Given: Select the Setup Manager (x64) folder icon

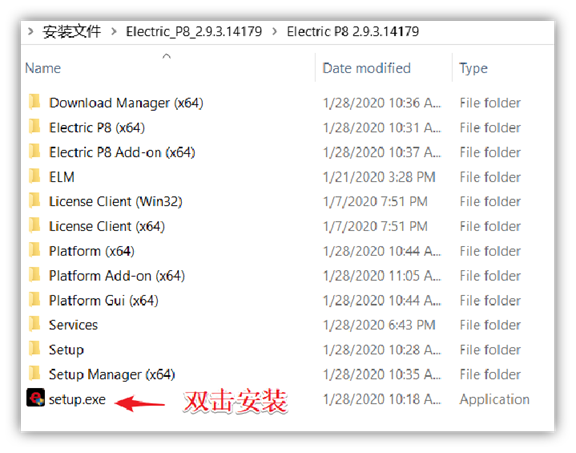Looking at the screenshot, I should (35, 373).
